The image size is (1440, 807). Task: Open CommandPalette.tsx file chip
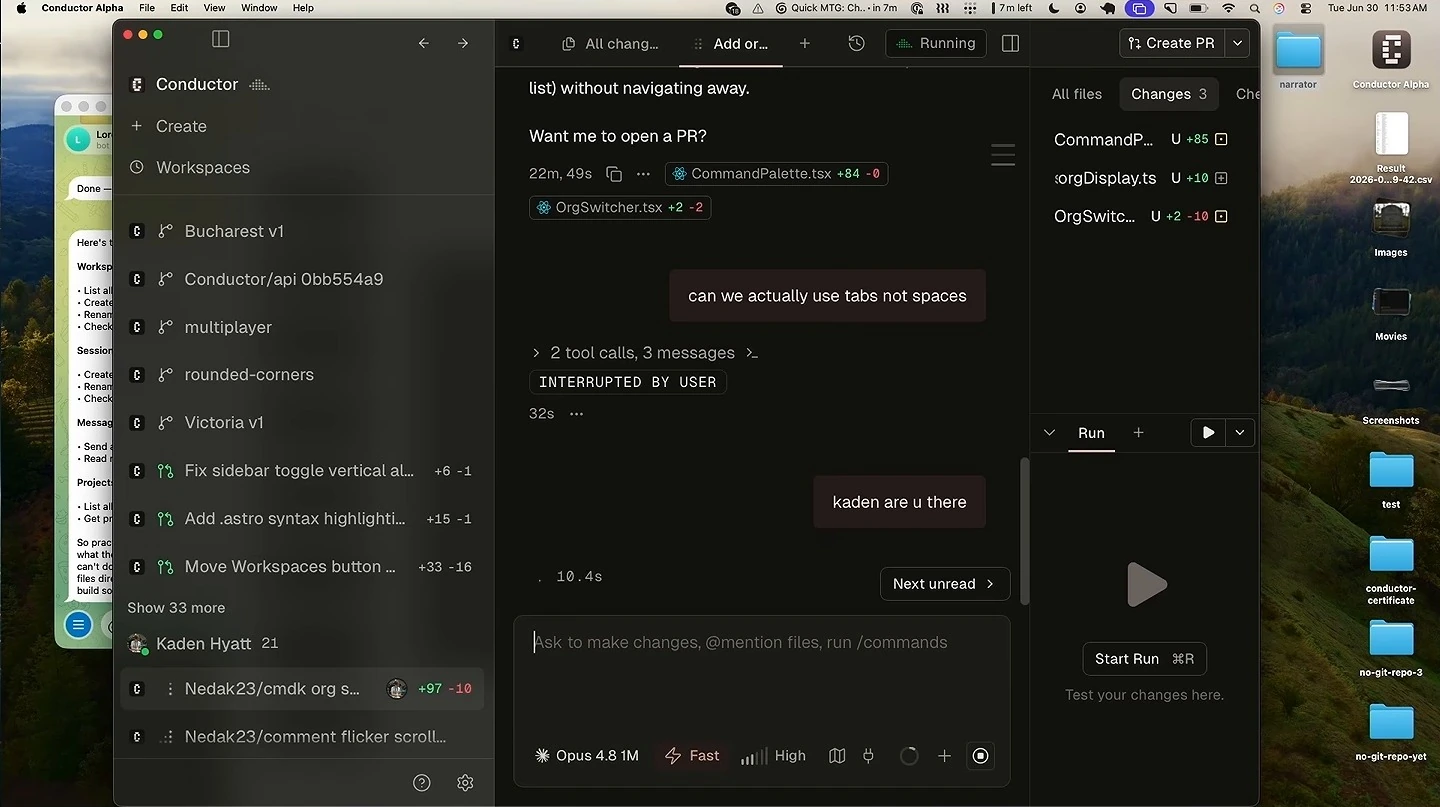776,174
